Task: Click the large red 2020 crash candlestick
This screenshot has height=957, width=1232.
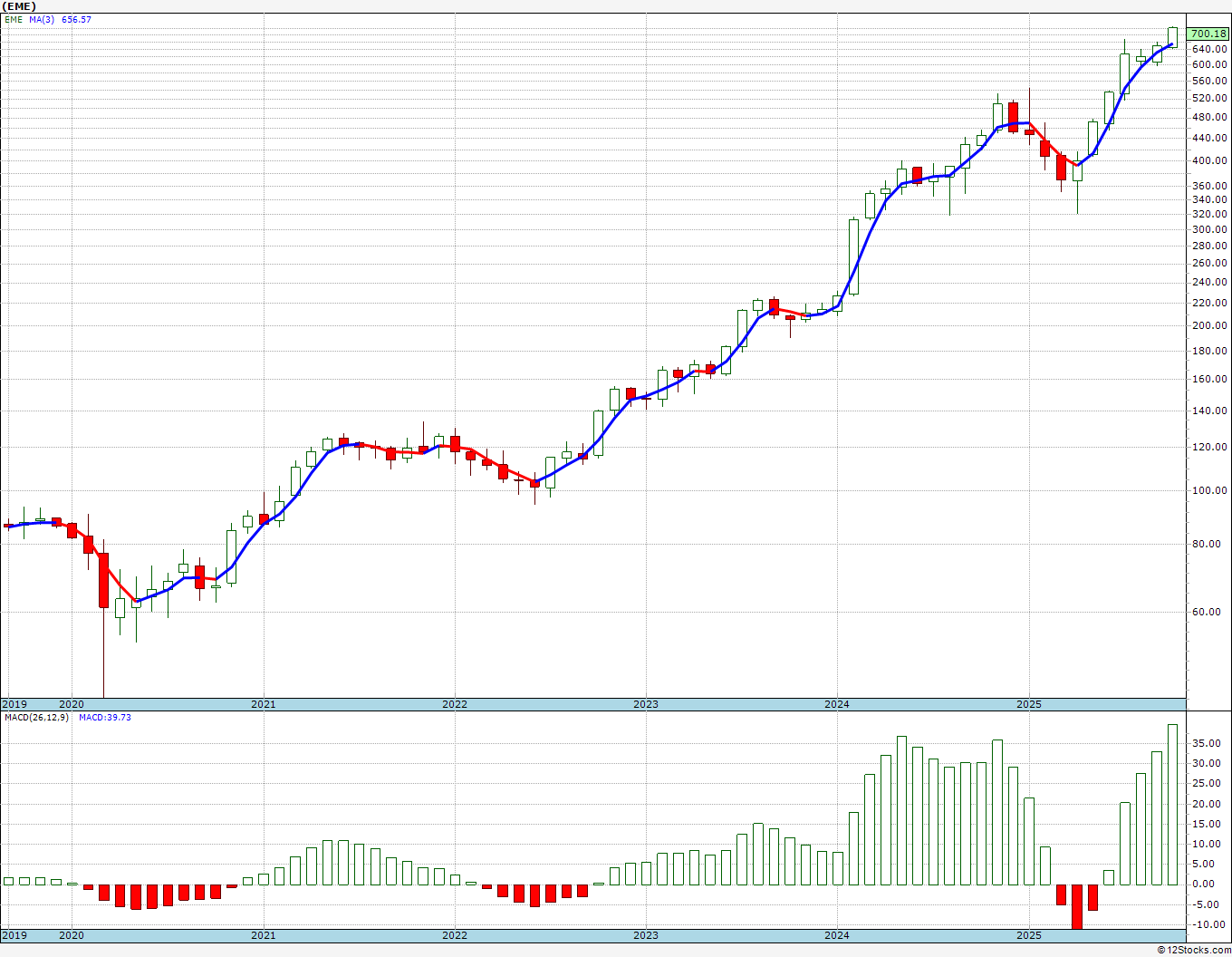Action: (x=104, y=580)
